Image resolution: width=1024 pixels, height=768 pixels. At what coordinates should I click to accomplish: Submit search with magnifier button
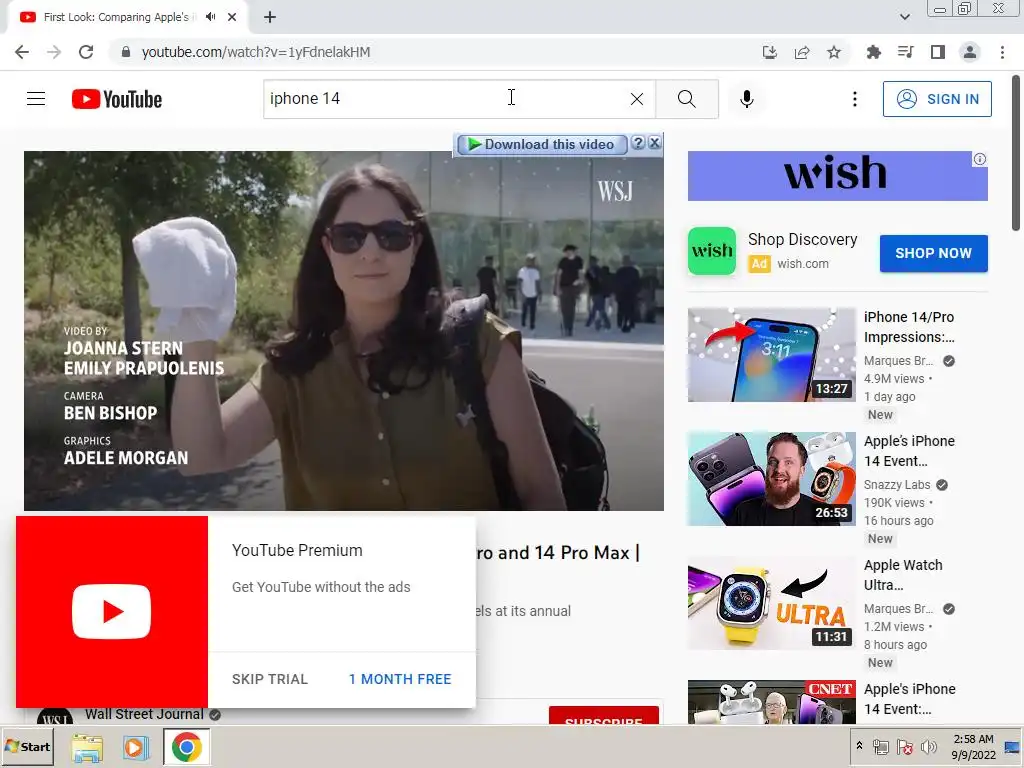point(686,99)
